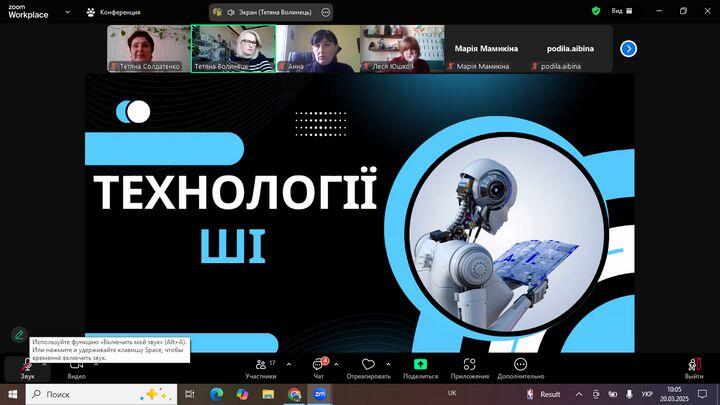Click the green encryption shield icon
Viewport: 720px width, 405px height.
click(596, 11)
